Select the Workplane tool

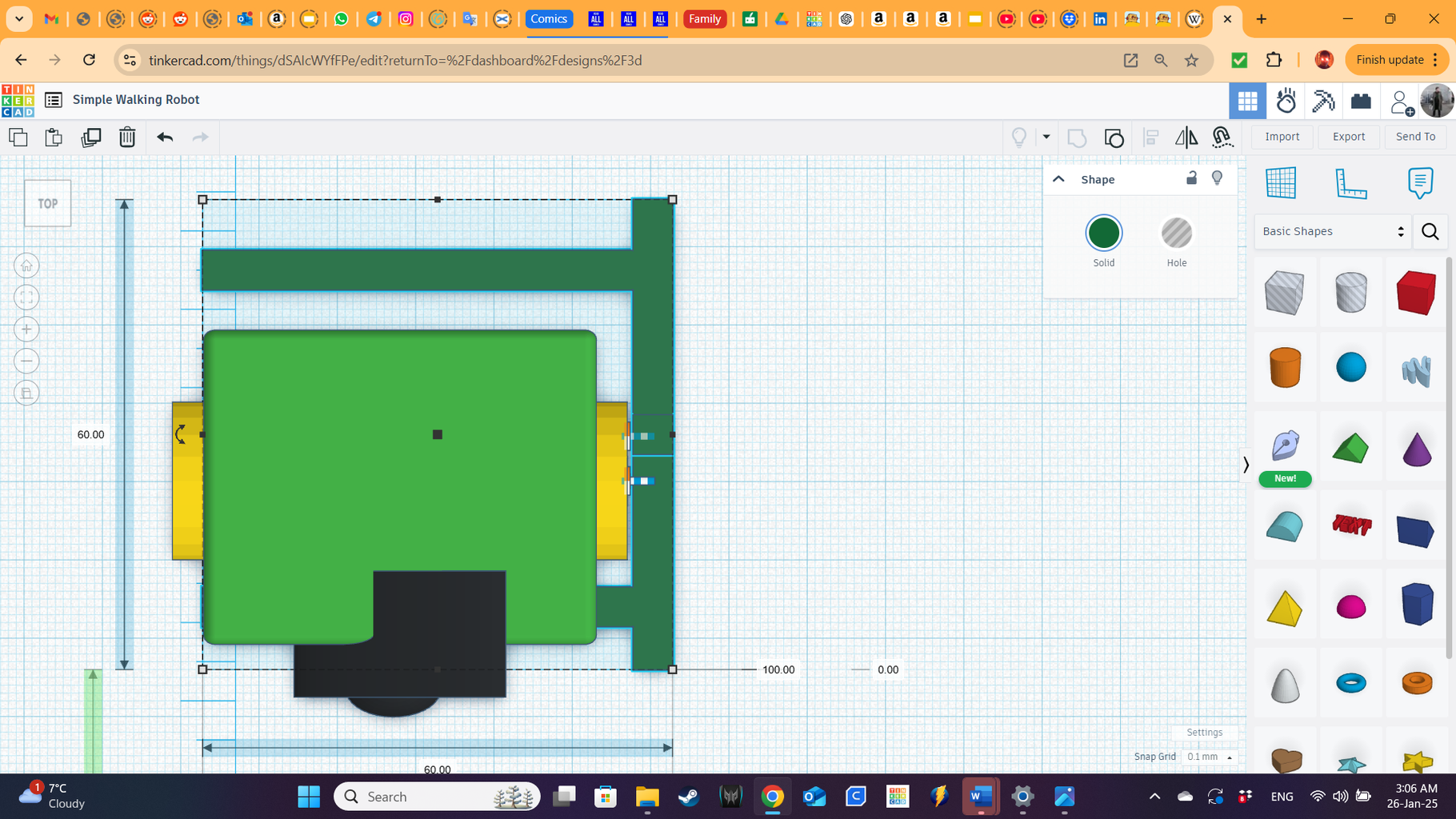coord(1281,182)
